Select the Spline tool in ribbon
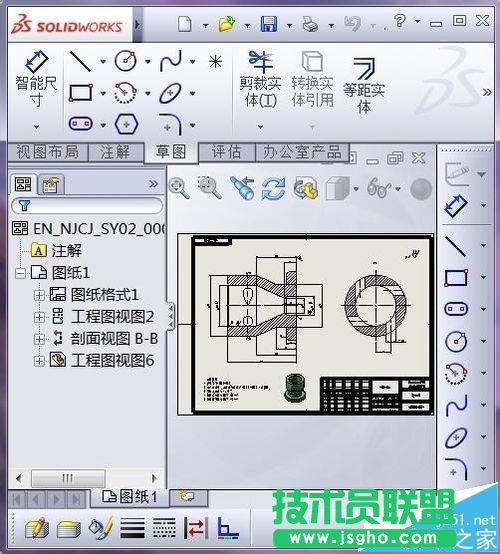 [x=171, y=61]
